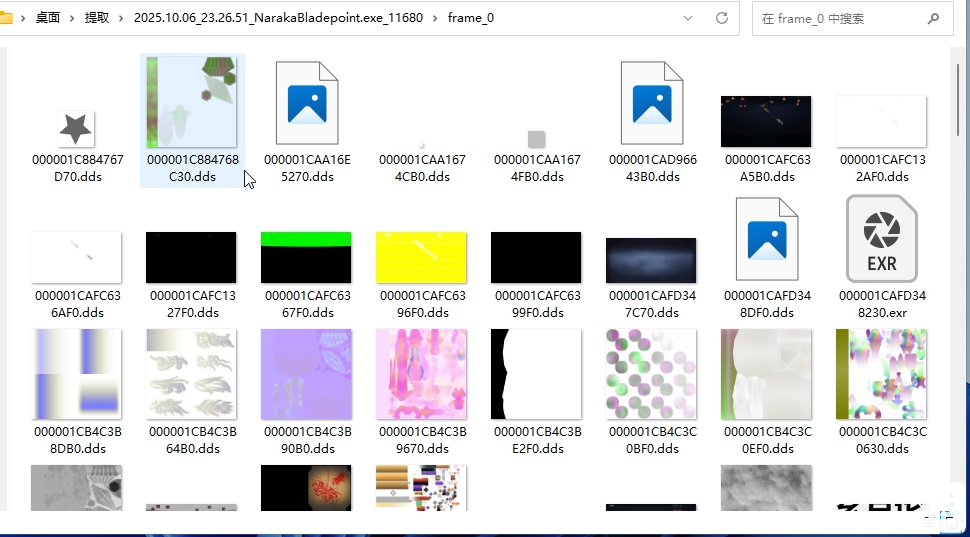Select blue cloudy thumbnail 000001CAFD347C70.dds
This screenshot has height=537, width=970.
651,260
